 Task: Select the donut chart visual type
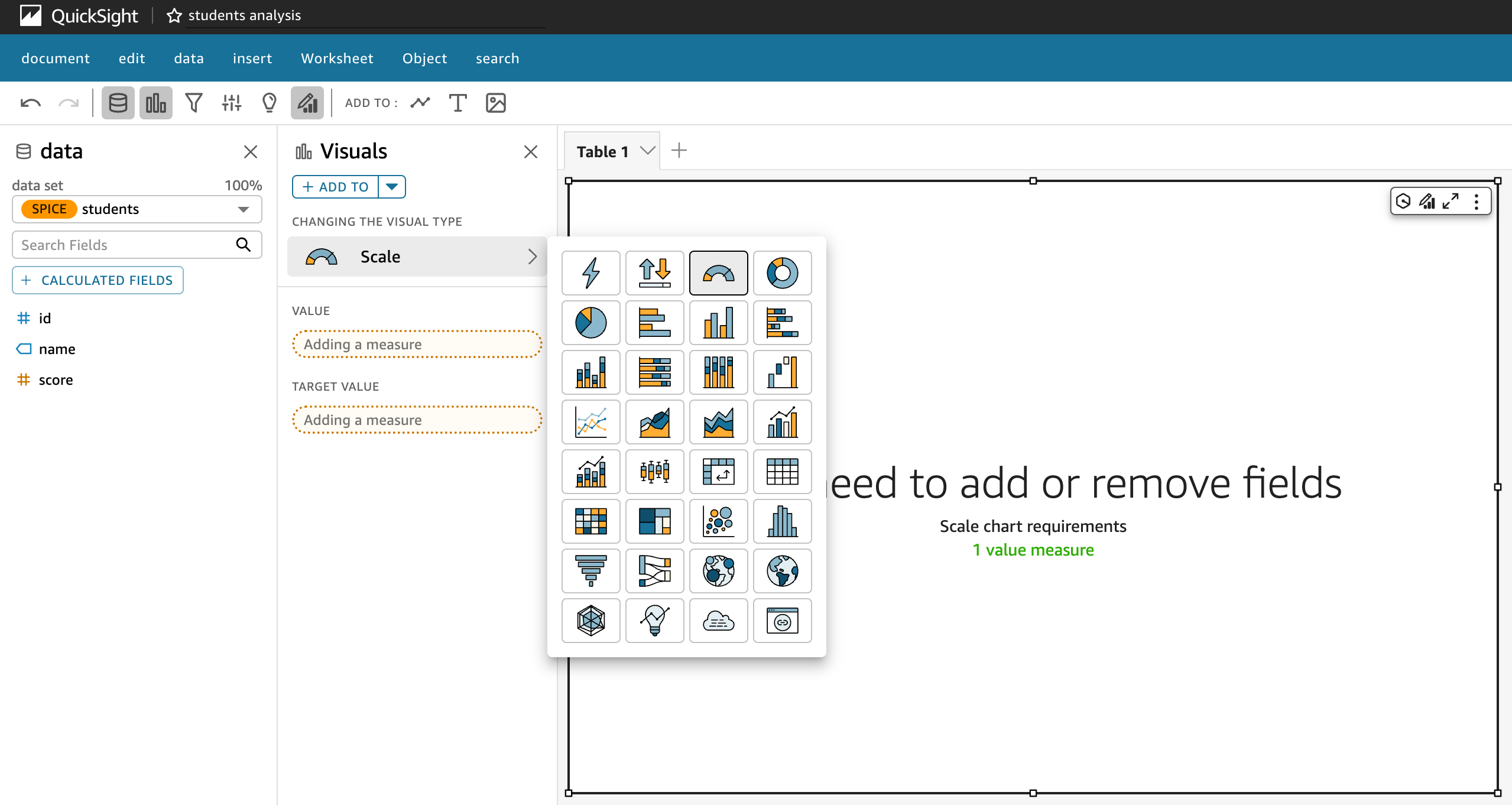[x=781, y=273]
